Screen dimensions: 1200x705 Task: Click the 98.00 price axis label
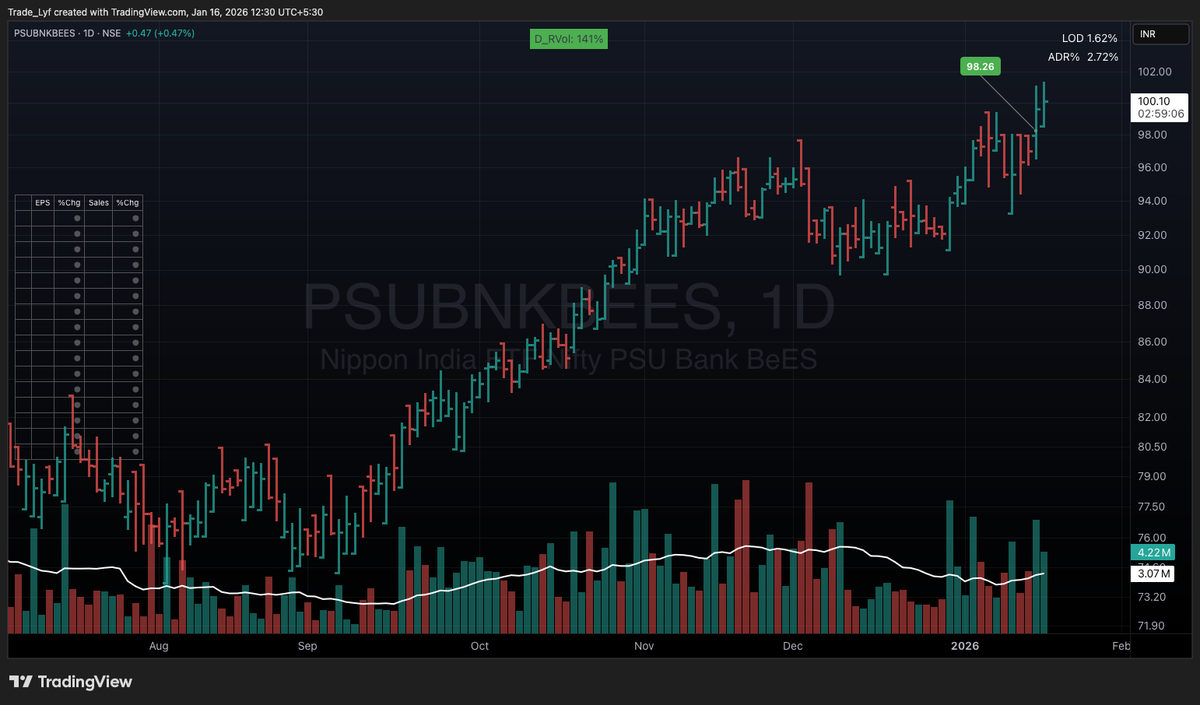[1154, 135]
